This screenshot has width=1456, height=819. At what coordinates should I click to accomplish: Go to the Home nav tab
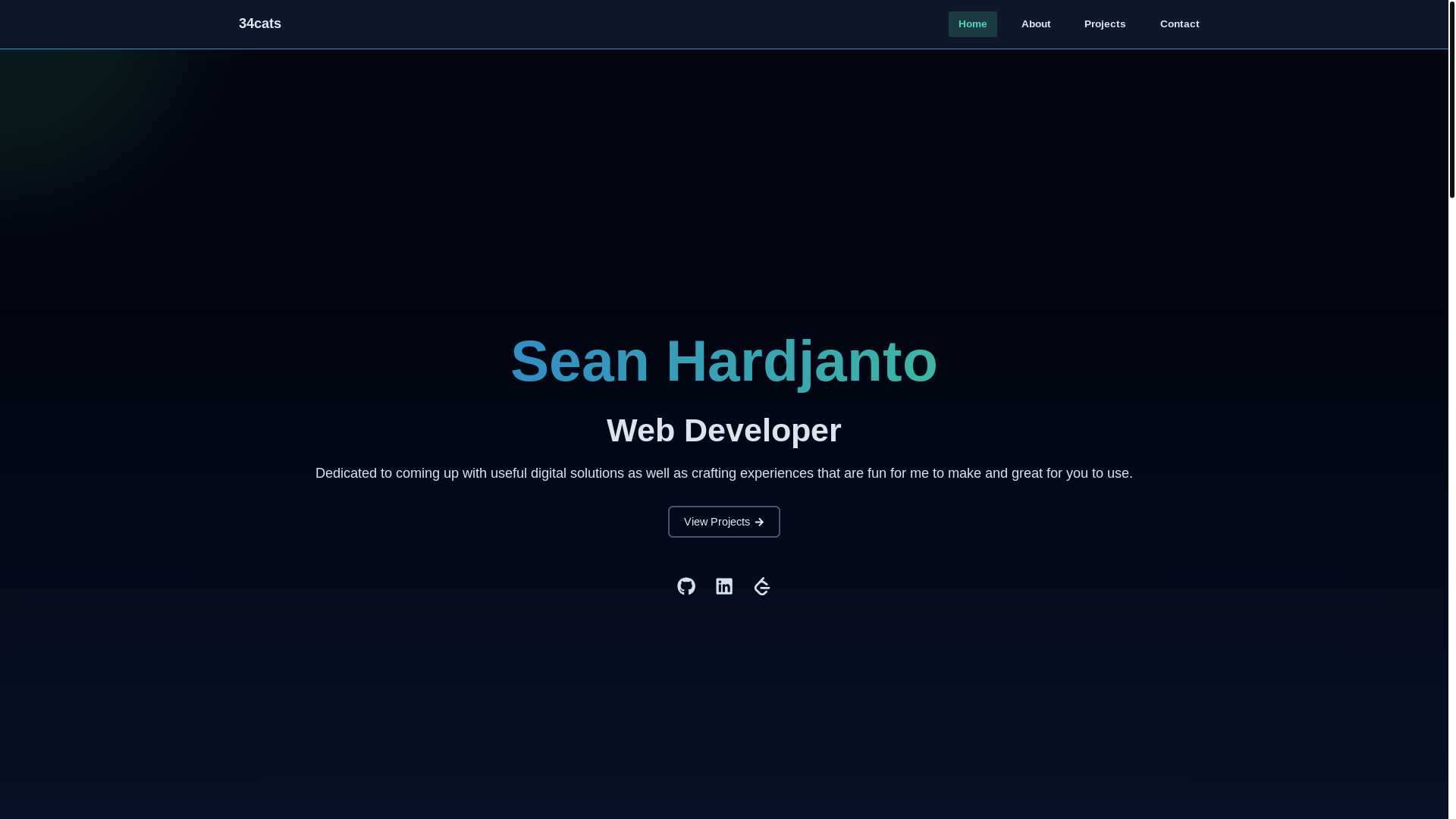pyautogui.click(x=973, y=24)
